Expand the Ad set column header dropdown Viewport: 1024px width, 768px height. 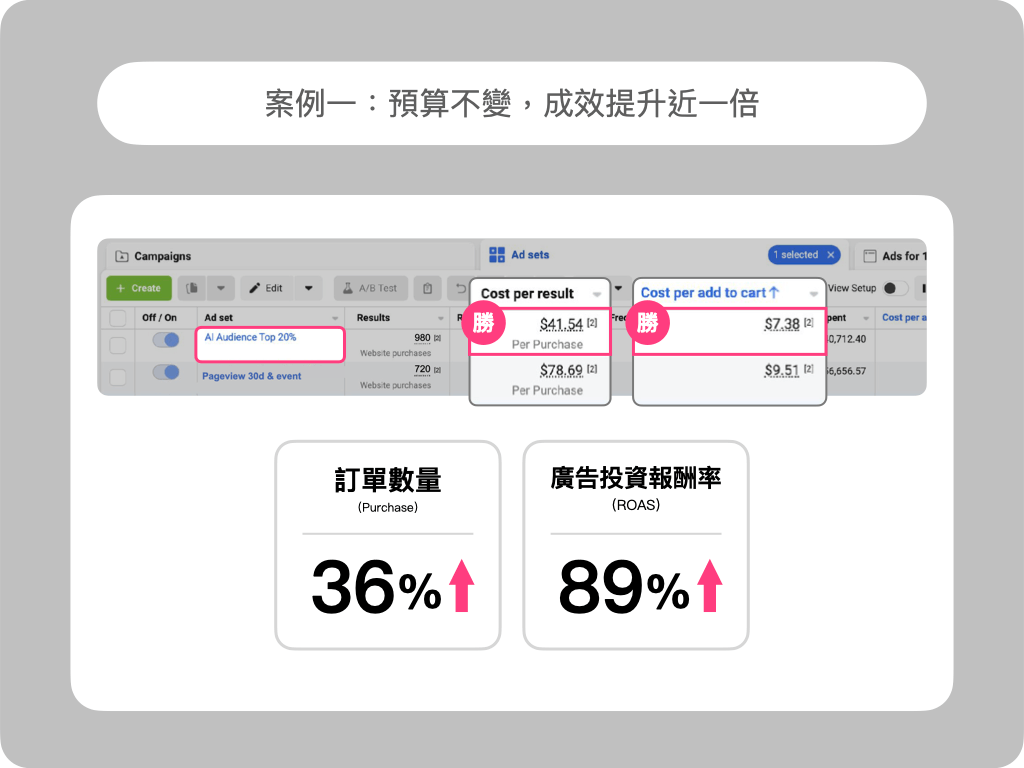pos(335,318)
